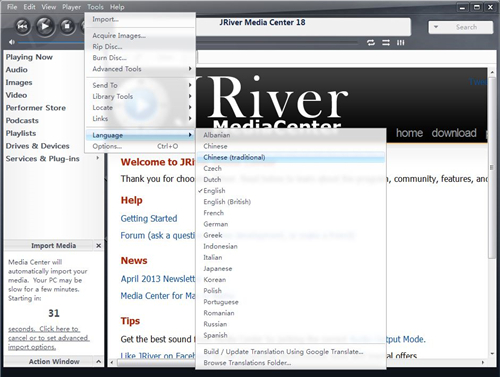
Task: Switch language to French
Action: tap(291, 213)
